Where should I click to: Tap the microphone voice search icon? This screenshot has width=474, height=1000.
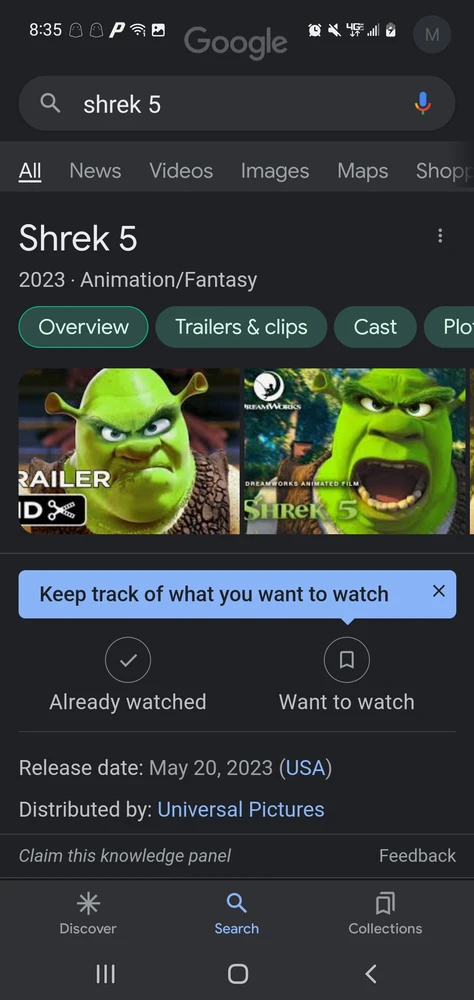[x=422, y=103]
